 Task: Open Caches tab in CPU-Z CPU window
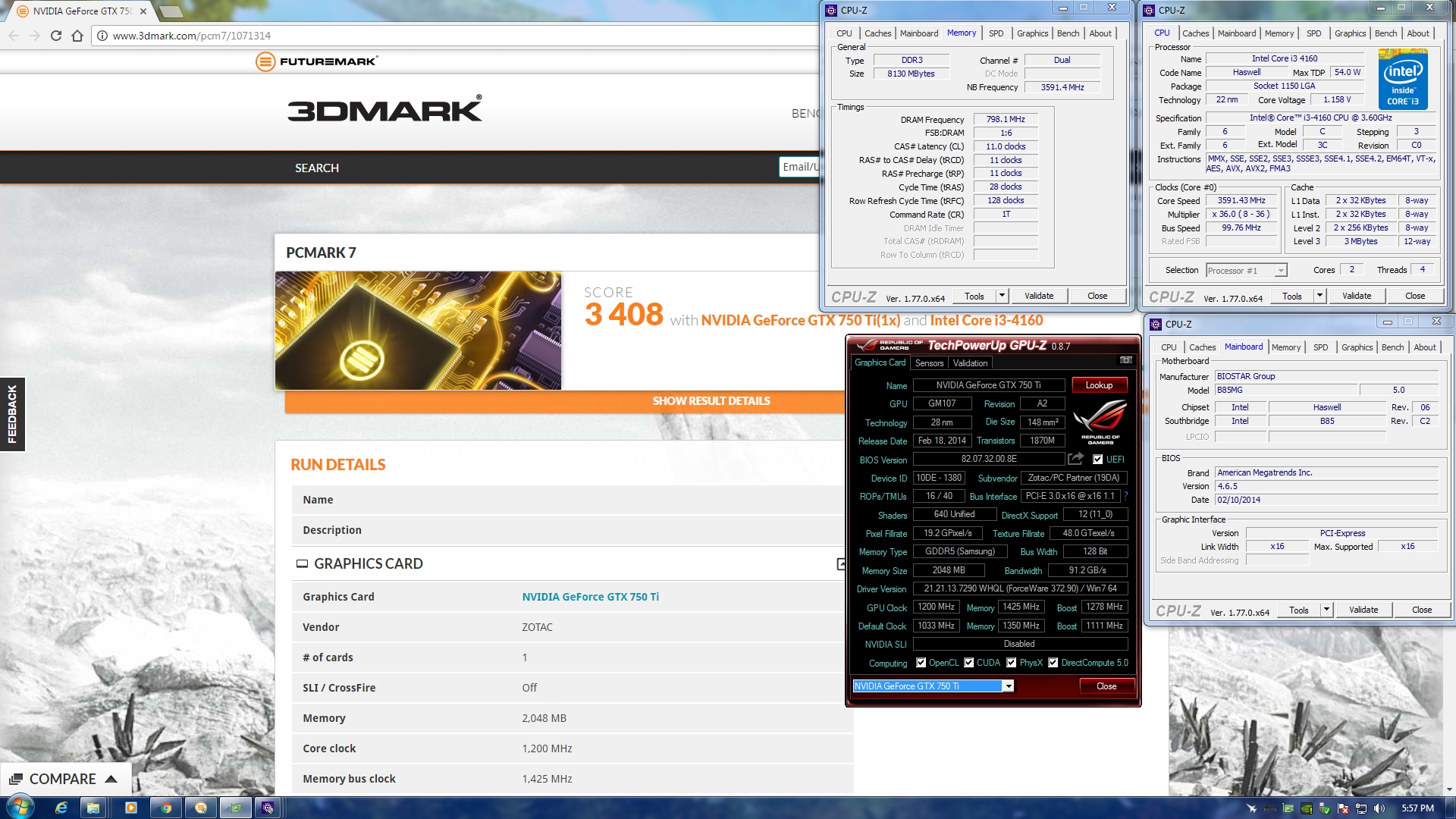(1195, 33)
